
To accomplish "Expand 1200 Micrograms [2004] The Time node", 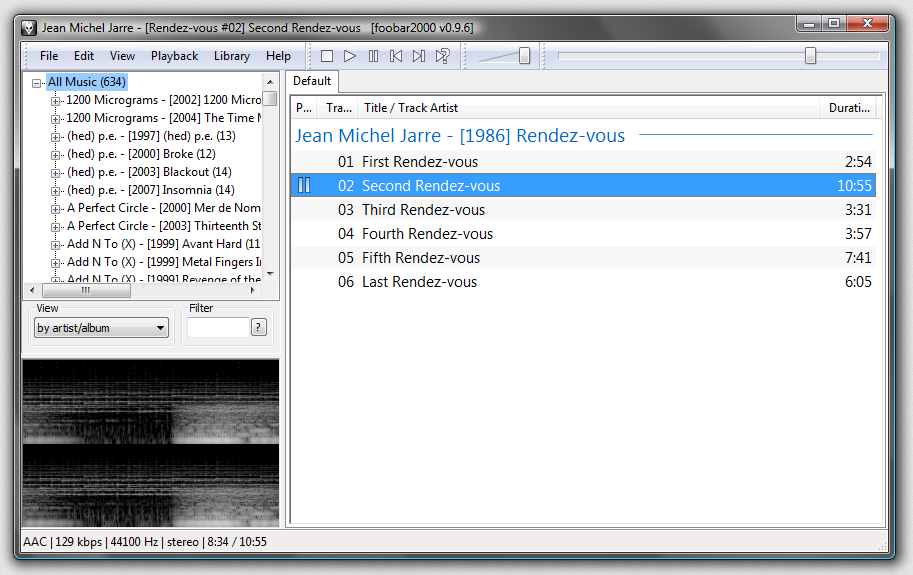I will click(x=55, y=119).
